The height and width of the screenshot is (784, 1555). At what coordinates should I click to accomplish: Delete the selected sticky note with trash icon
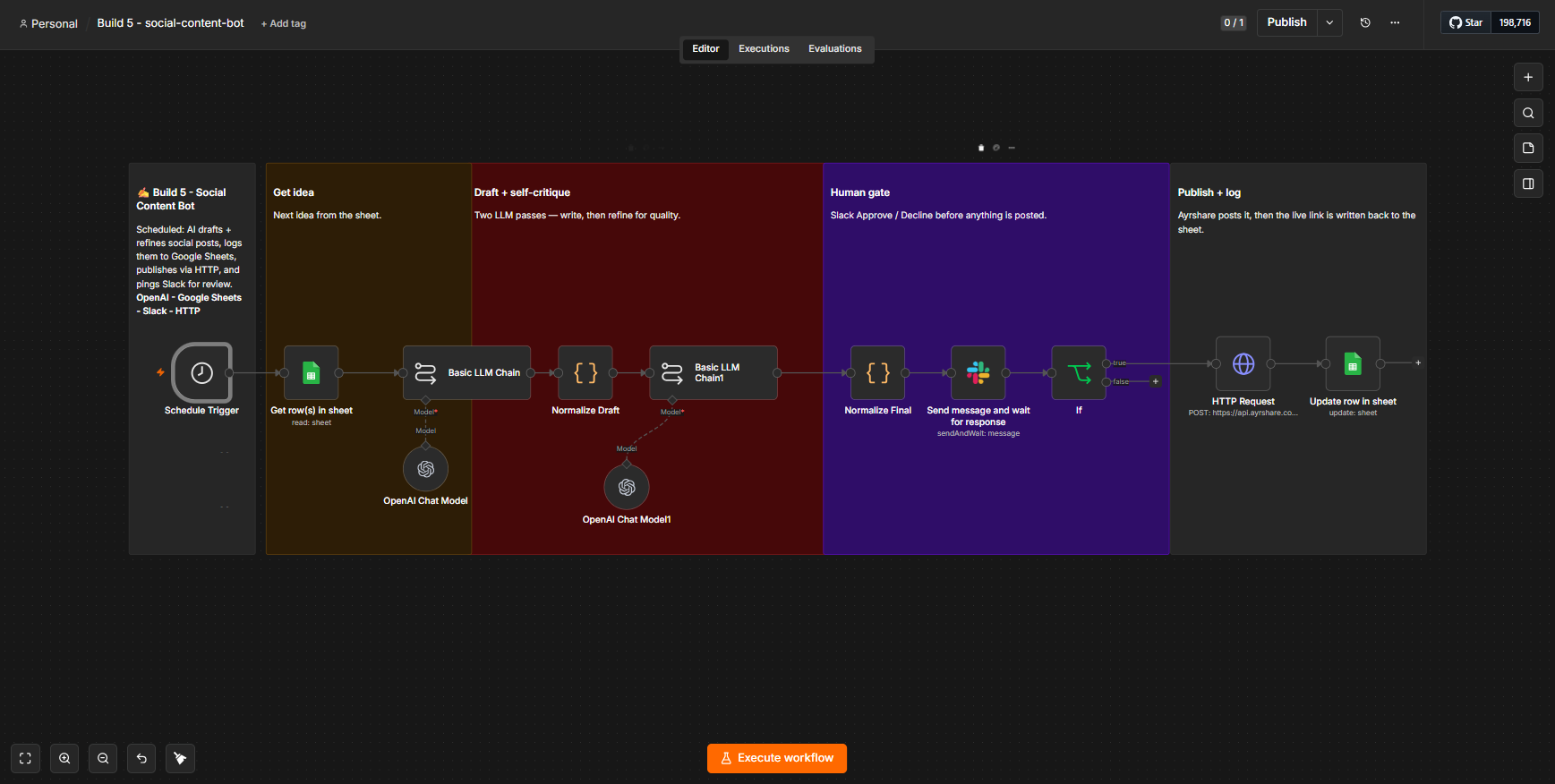click(981, 148)
